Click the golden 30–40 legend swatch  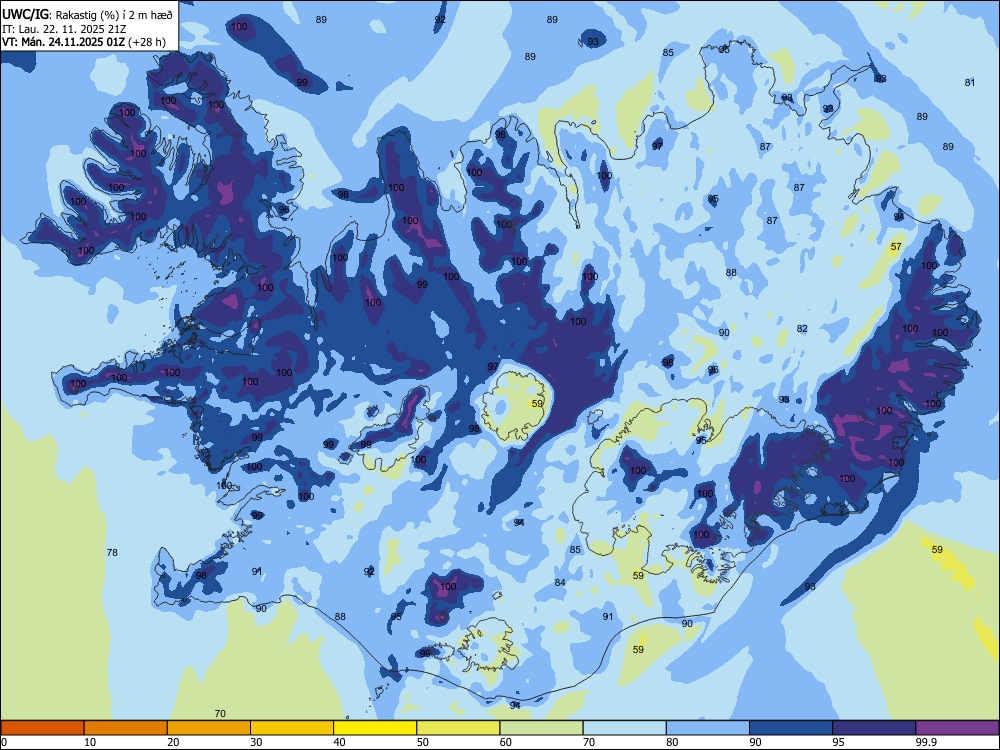click(x=292, y=728)
